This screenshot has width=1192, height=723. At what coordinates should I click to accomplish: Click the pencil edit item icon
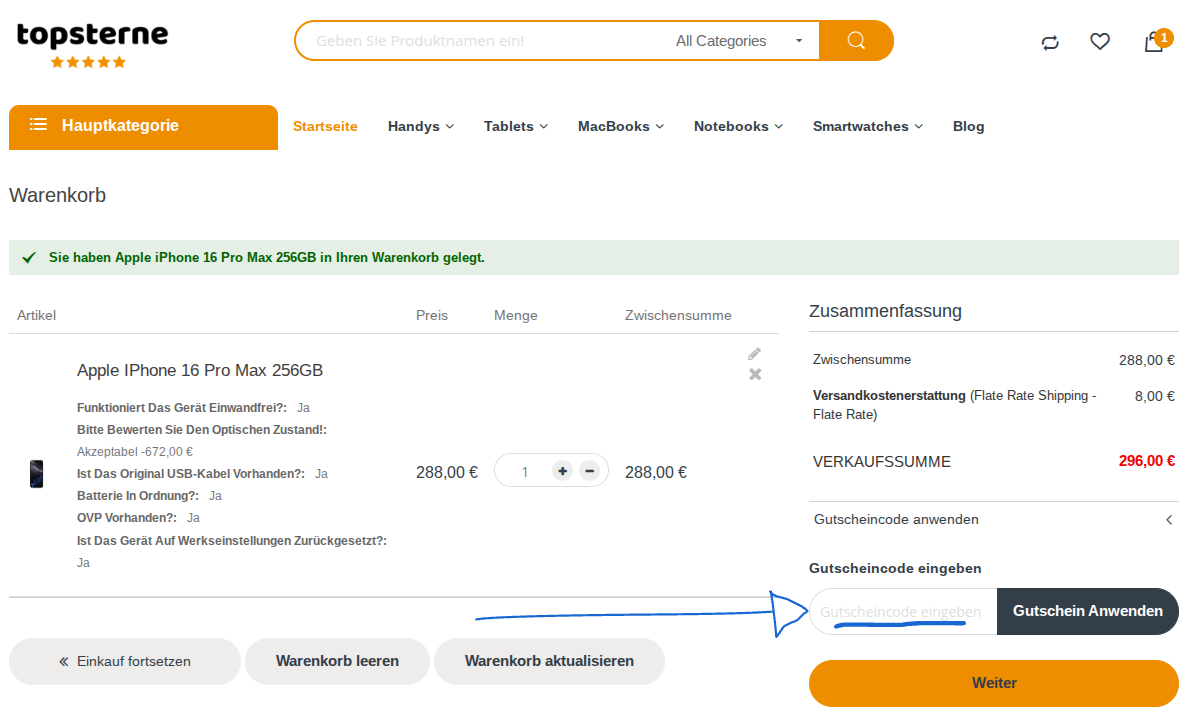pyautogui.click(x=754, y=354)
